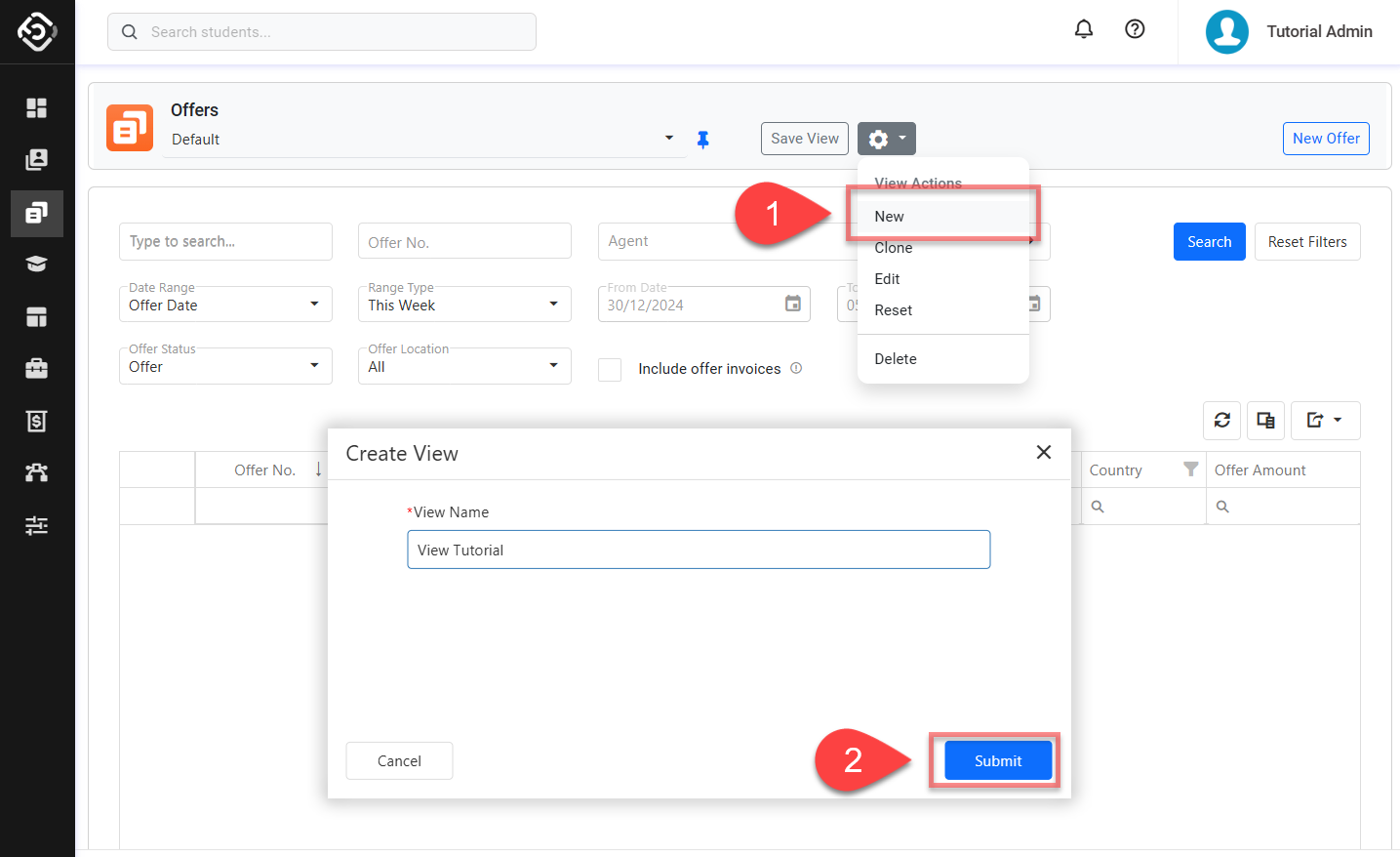The image size is (1400, 857).
Task: Open the sliders settings sidebar icon
Action: tap(36, 525)
